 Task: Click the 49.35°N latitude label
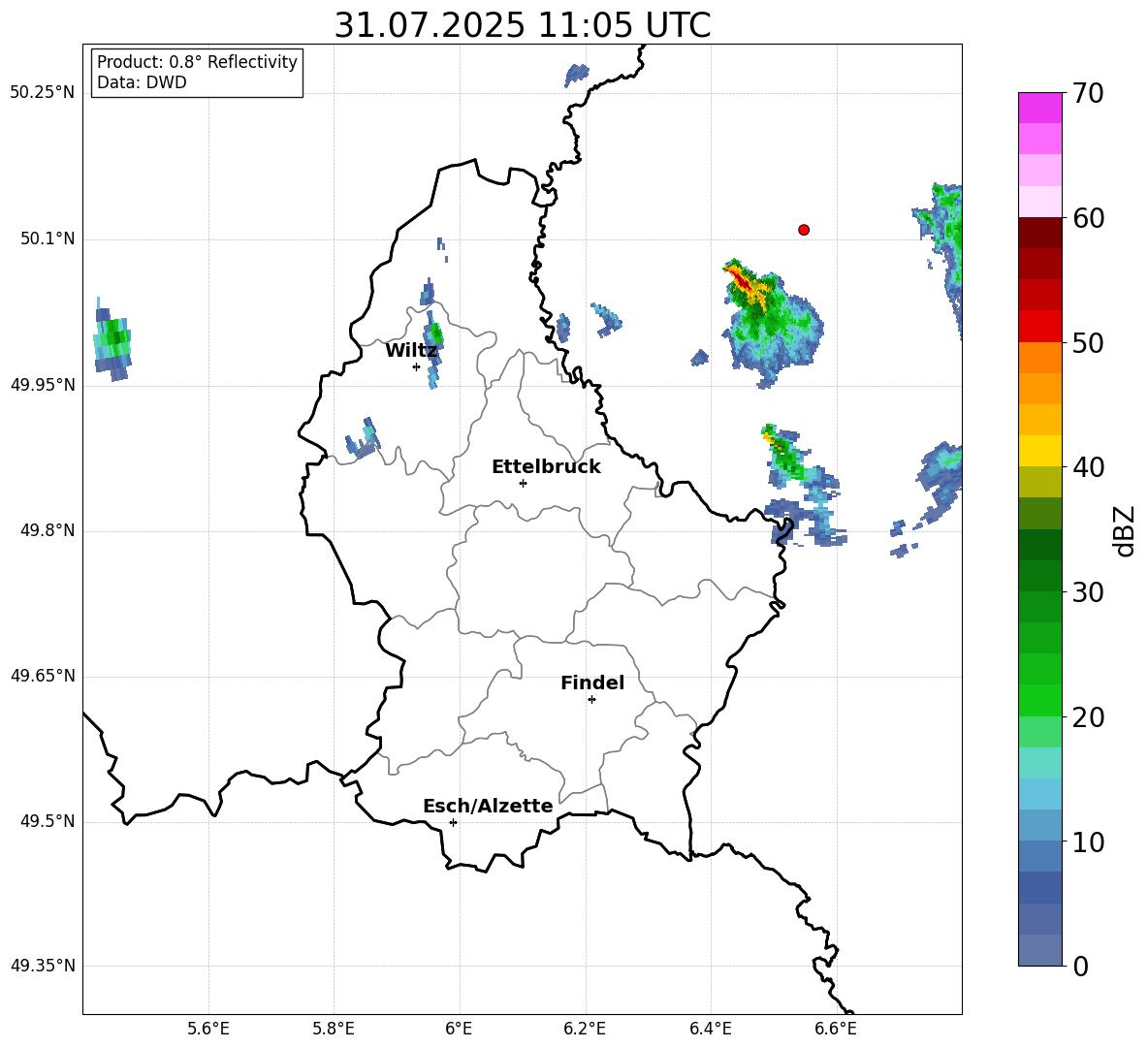pyautogui.click(x=43, y=966)
